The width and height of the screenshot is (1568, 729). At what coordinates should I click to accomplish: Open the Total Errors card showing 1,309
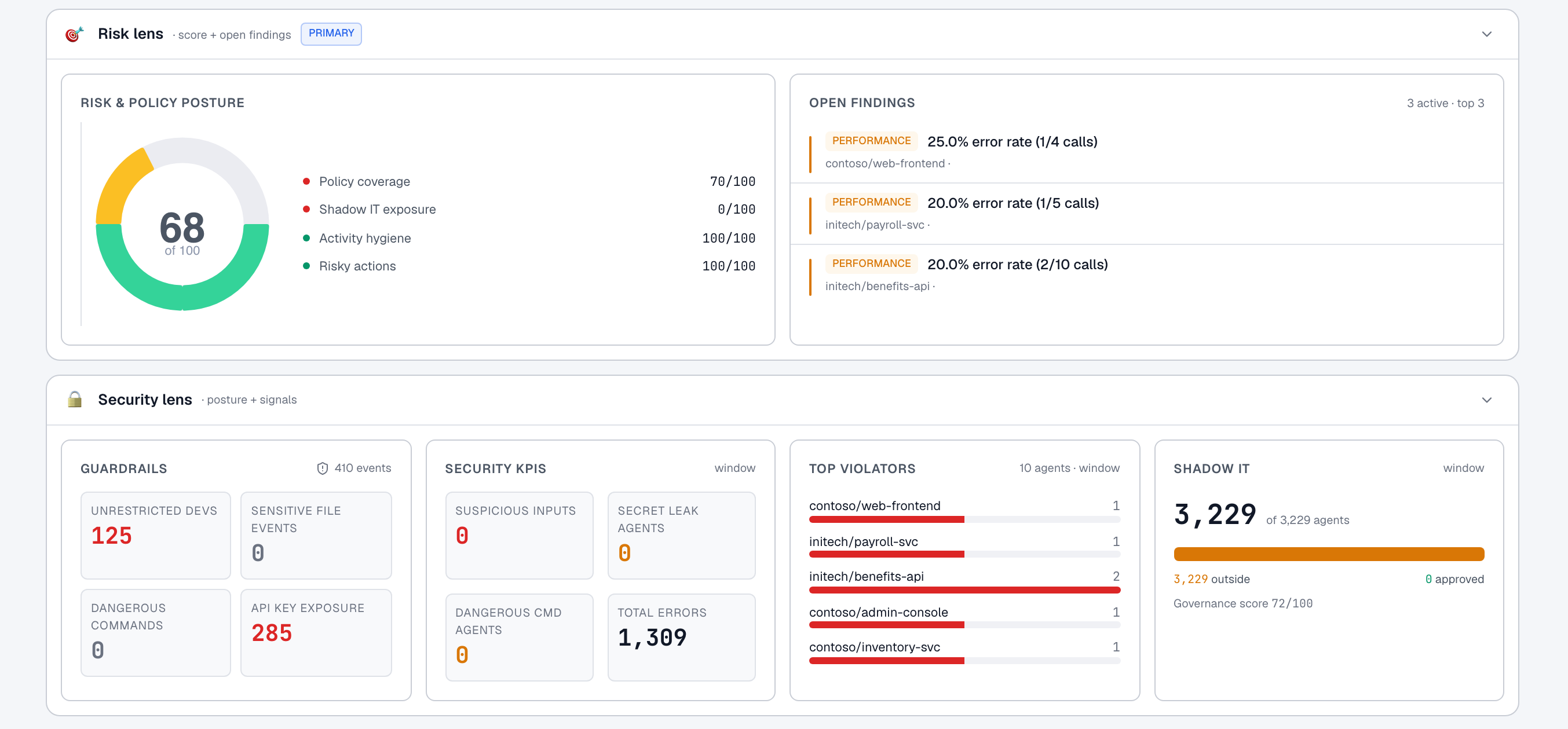[681, 637]
